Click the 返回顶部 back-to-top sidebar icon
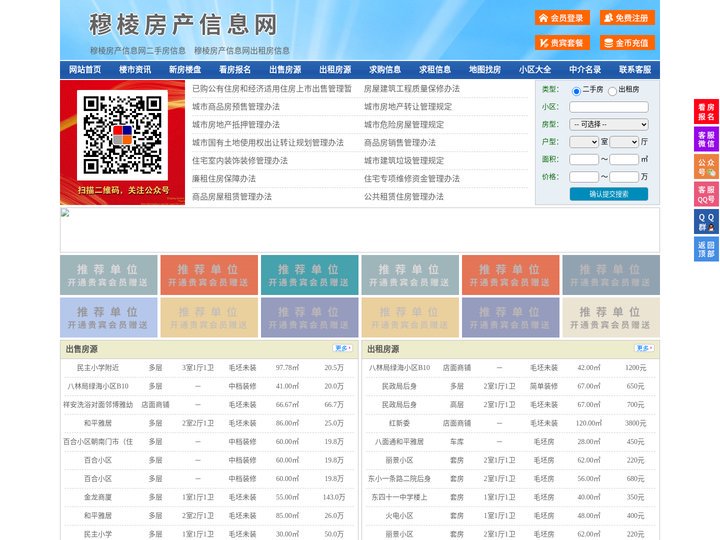 [x=706, y=249]
